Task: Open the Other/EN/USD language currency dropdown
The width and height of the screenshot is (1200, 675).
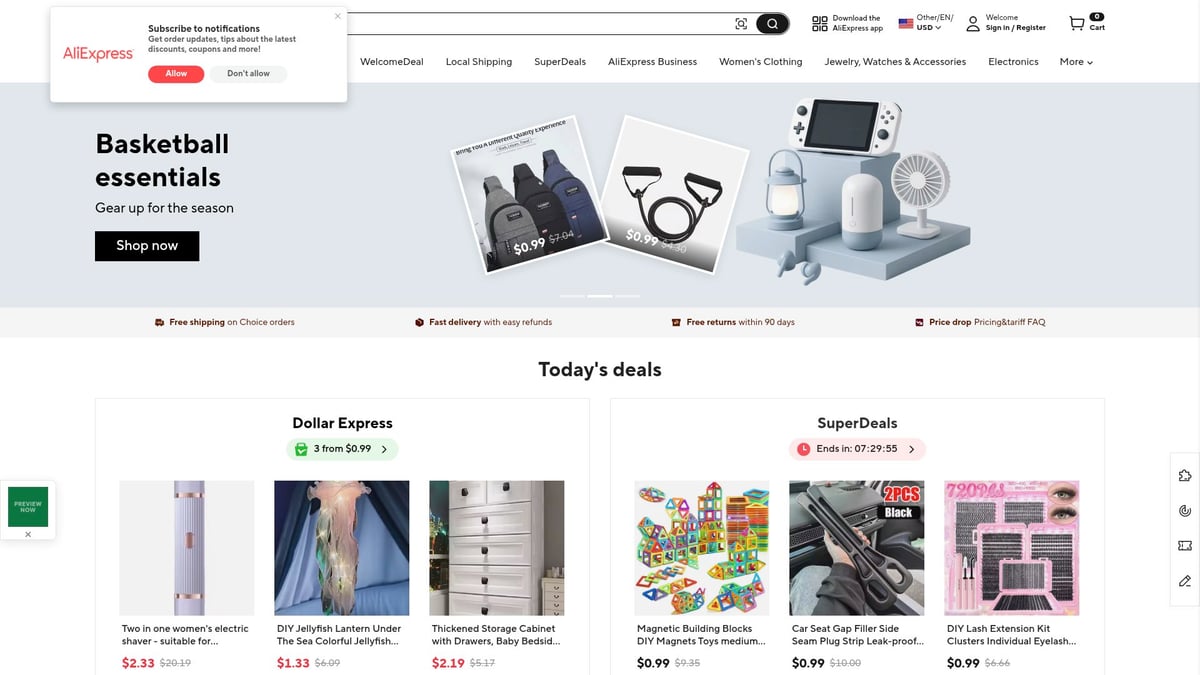Action: (928, 23)
